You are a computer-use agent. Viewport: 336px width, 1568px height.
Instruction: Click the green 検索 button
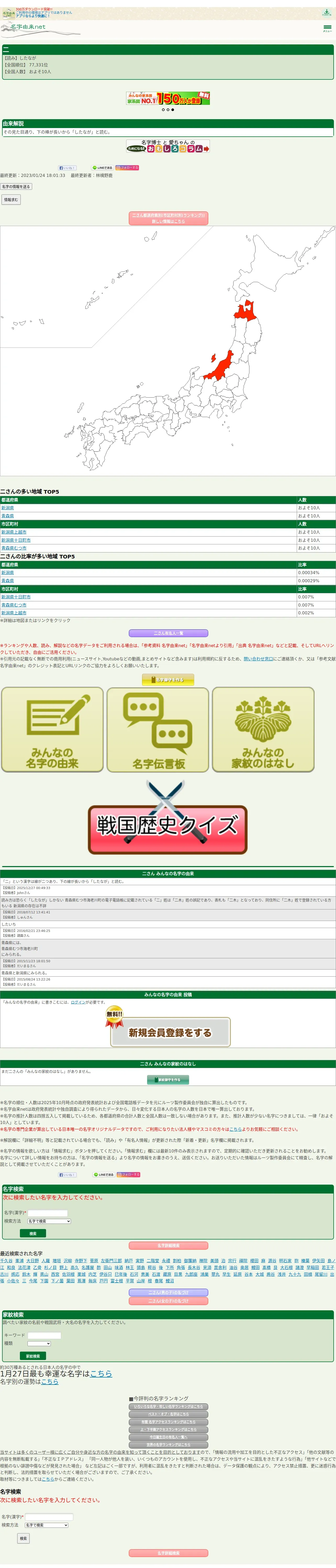point(33,1233)
